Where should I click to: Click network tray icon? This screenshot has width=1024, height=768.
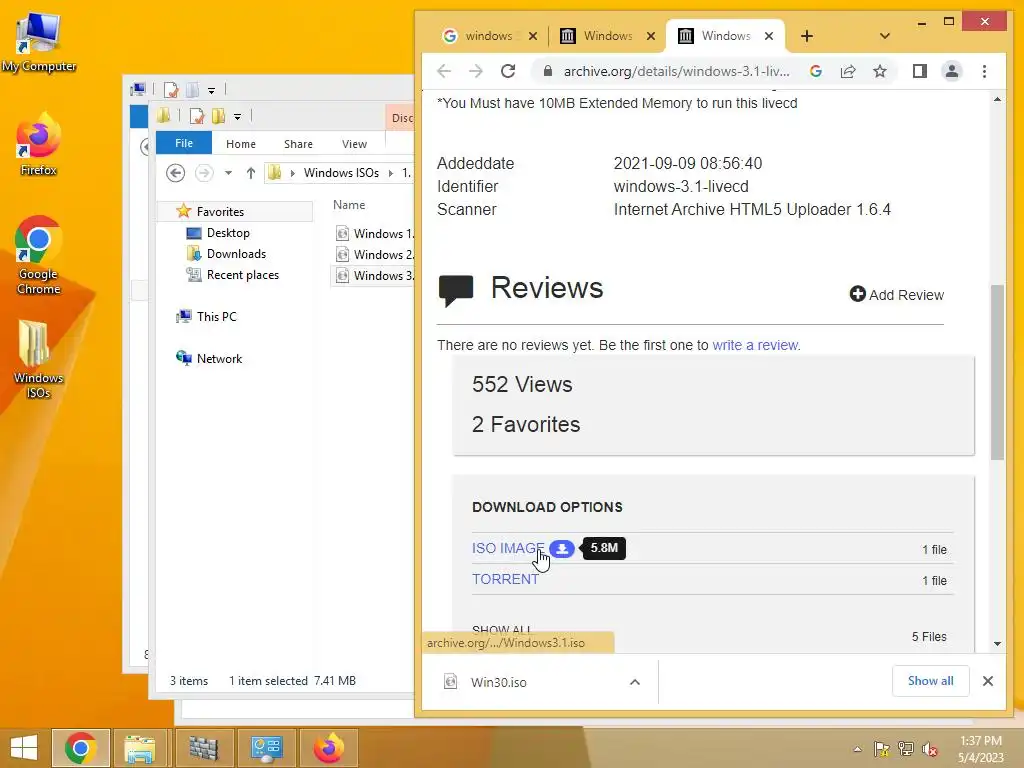(x=906, y=749)
